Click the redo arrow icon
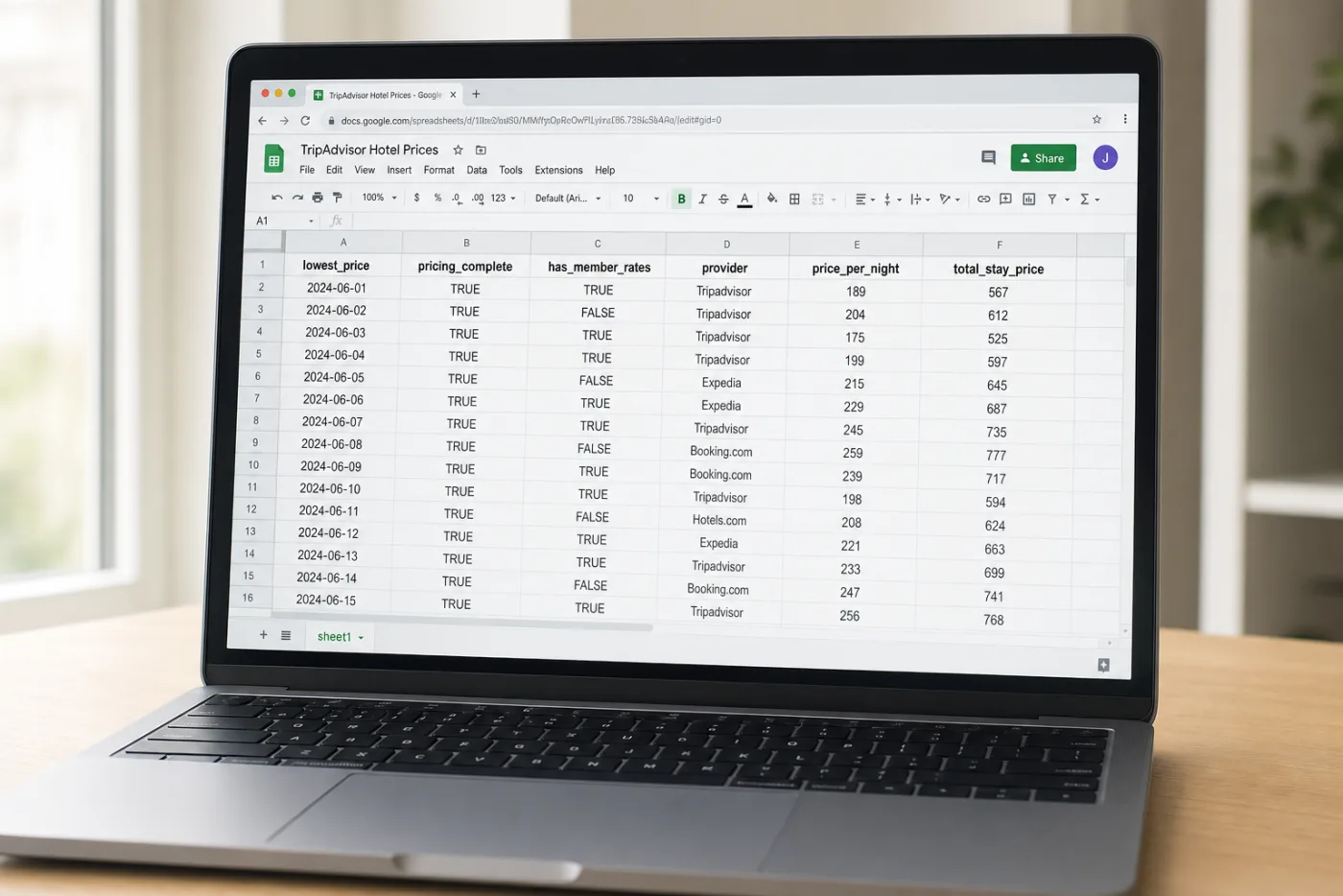This screenshot has width=1343, height=896. 297,198
